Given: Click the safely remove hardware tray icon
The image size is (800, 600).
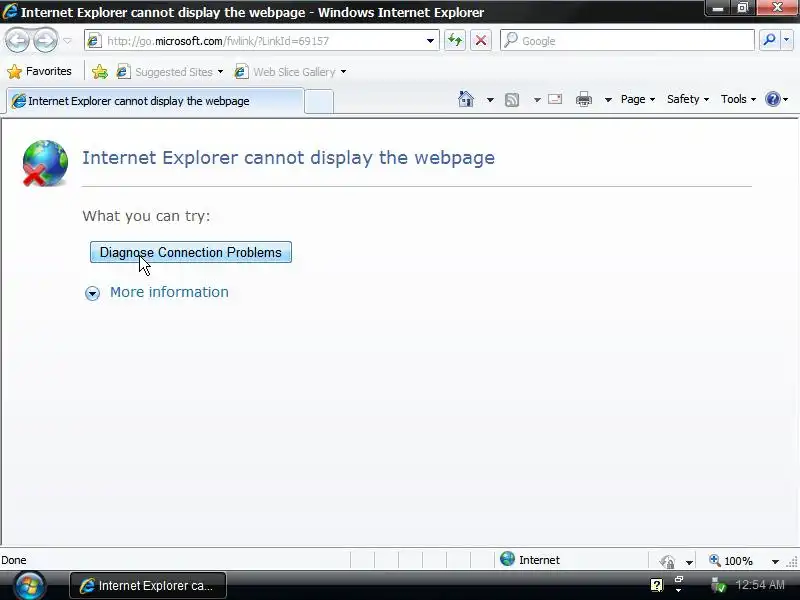Looking at the screenshot, I should point(718,585).
